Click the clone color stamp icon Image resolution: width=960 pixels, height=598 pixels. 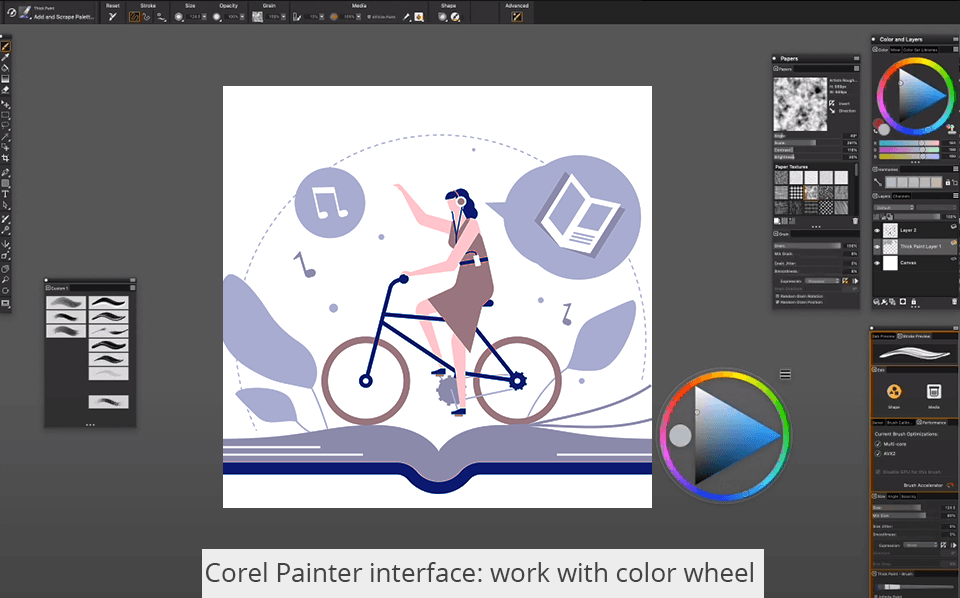951,129
